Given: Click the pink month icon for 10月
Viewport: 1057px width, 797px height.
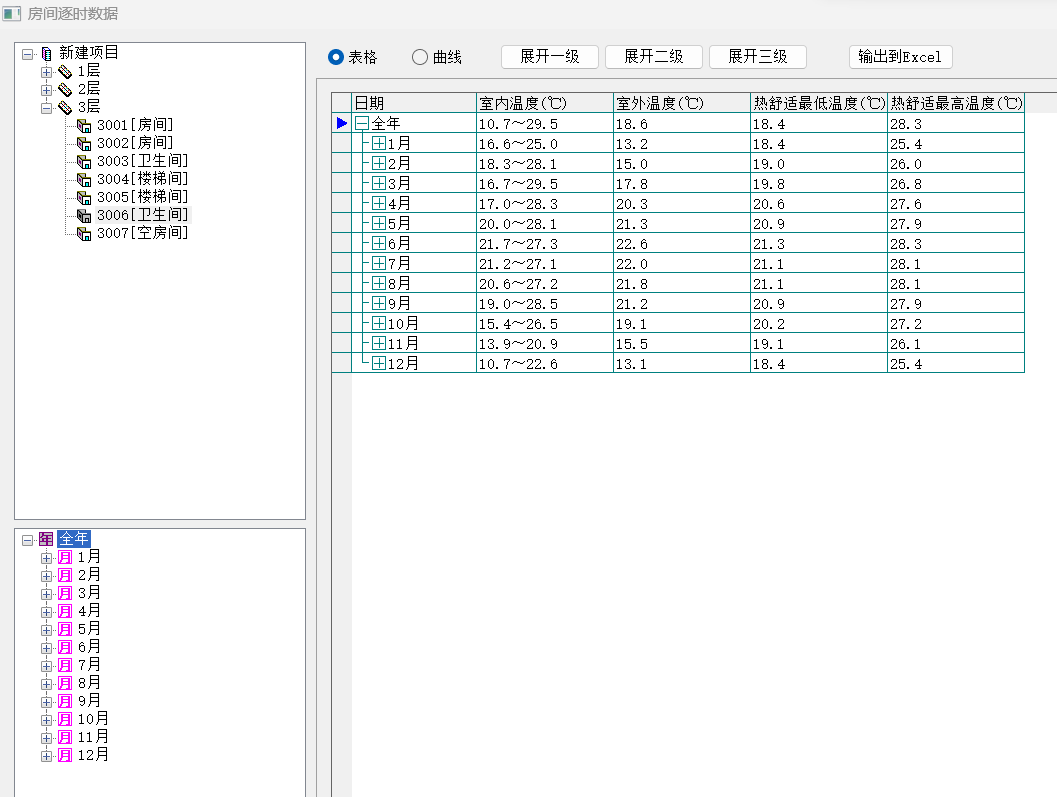Looking at the screenshot, I should (x=65, y=719).
